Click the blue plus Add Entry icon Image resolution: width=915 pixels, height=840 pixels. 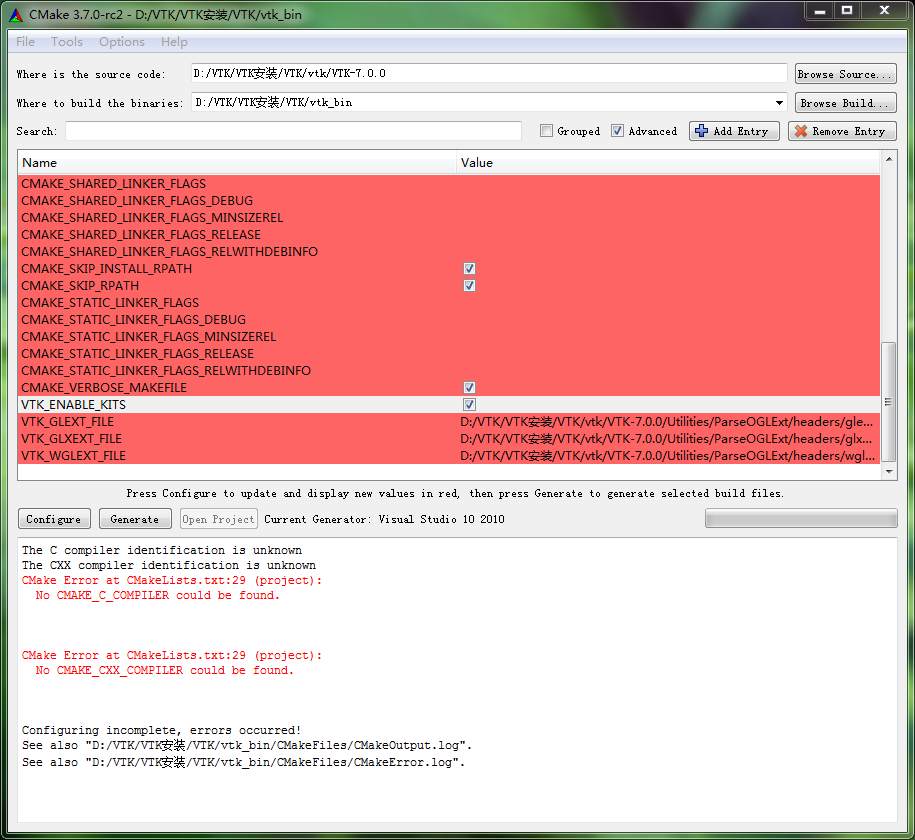pos(701,131)
